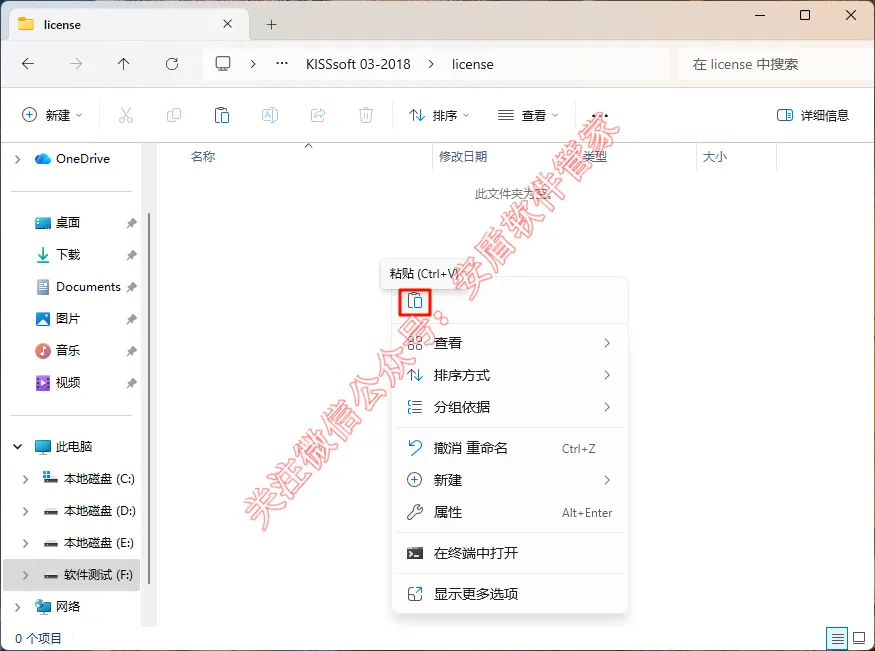
Task: Click the navigation pane scrollbar
Action: [x=149, y=398]
